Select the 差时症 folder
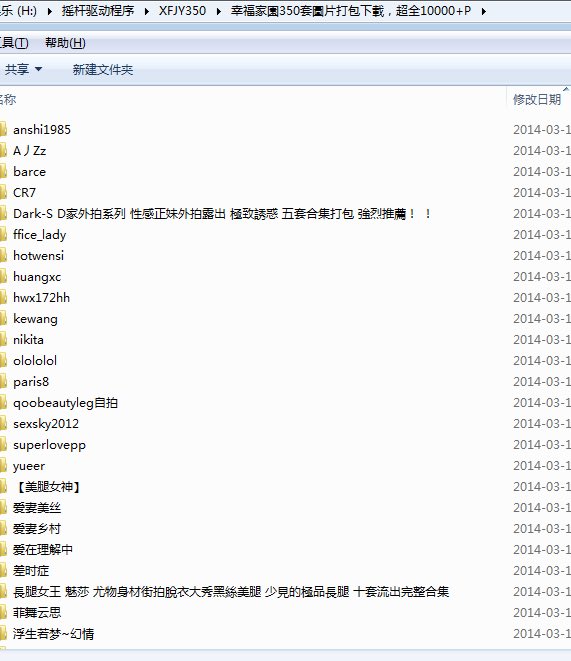 (x=31, y=571)
